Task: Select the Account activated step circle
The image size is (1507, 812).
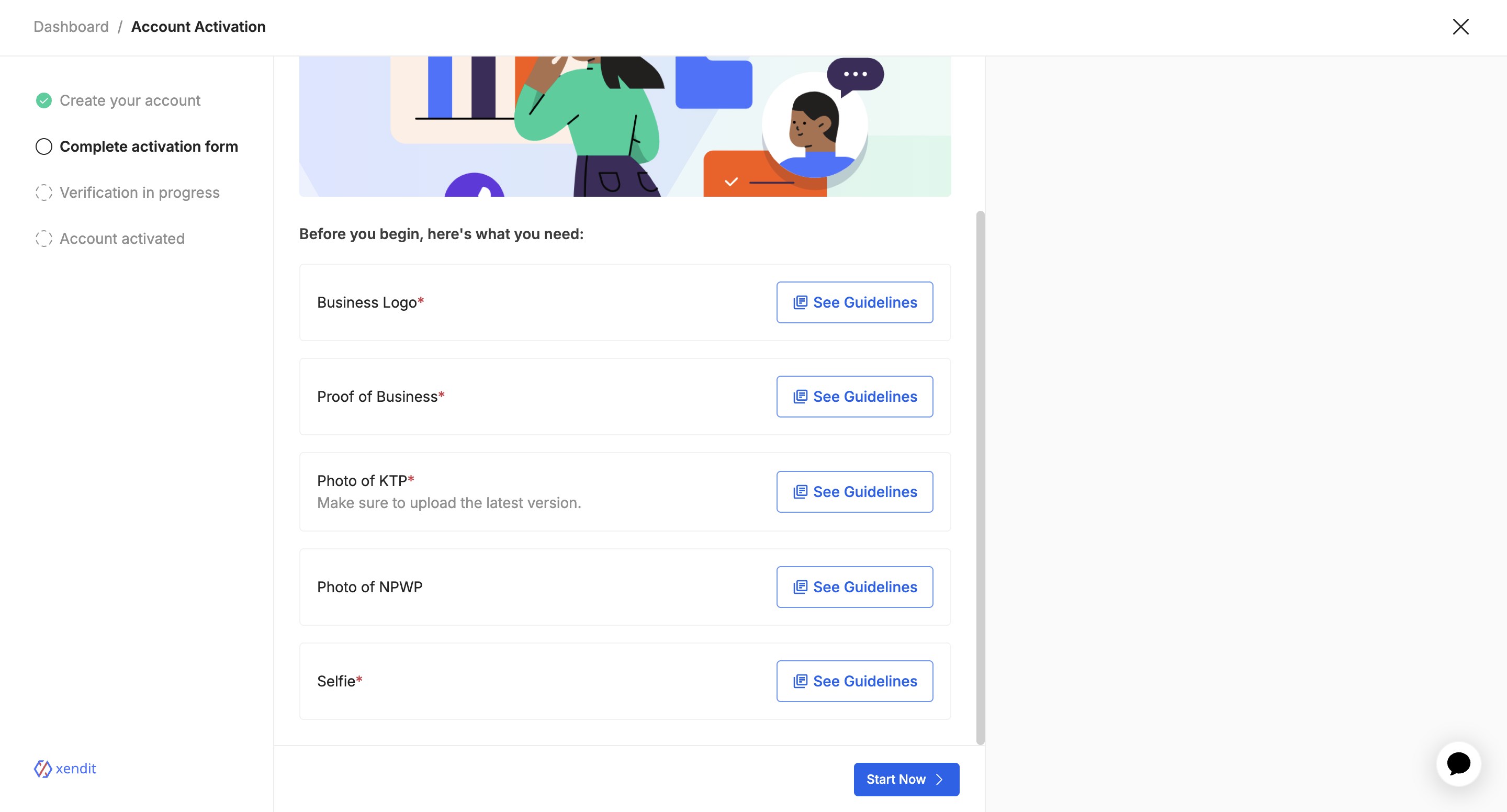Action: (44, 239)
